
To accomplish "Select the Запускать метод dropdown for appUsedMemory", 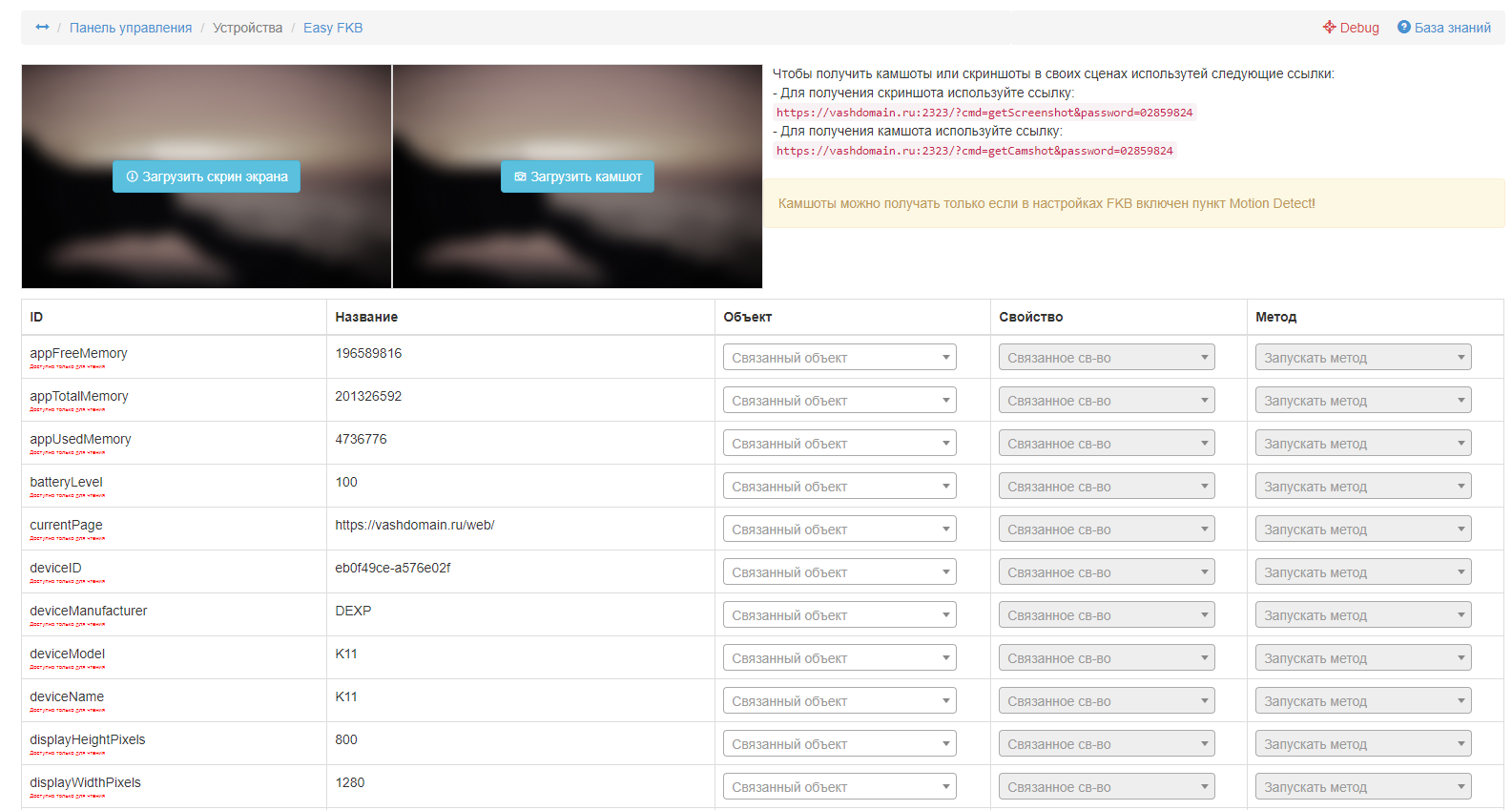I will pyautogui.click(x=1363, y=444).
